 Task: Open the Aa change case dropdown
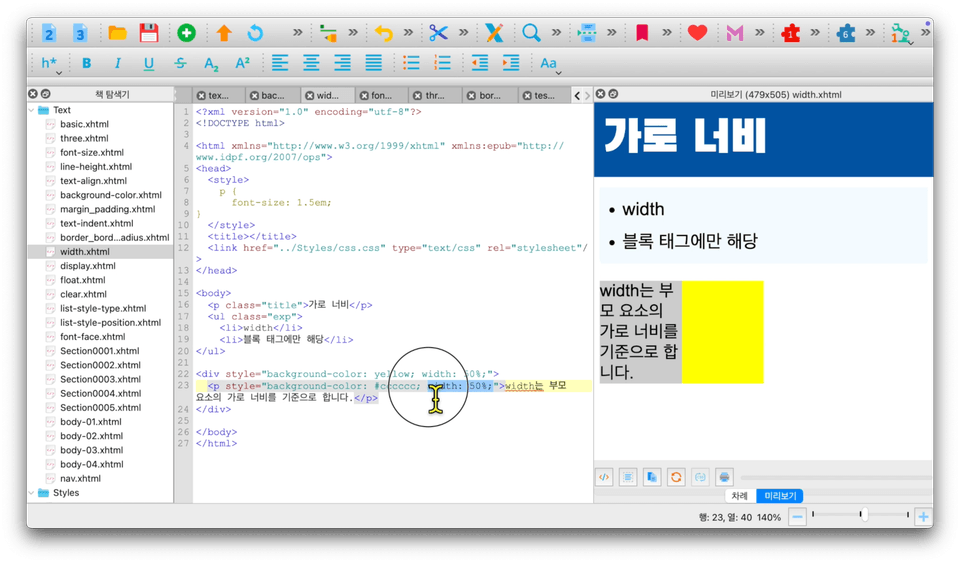click(550, 64)
